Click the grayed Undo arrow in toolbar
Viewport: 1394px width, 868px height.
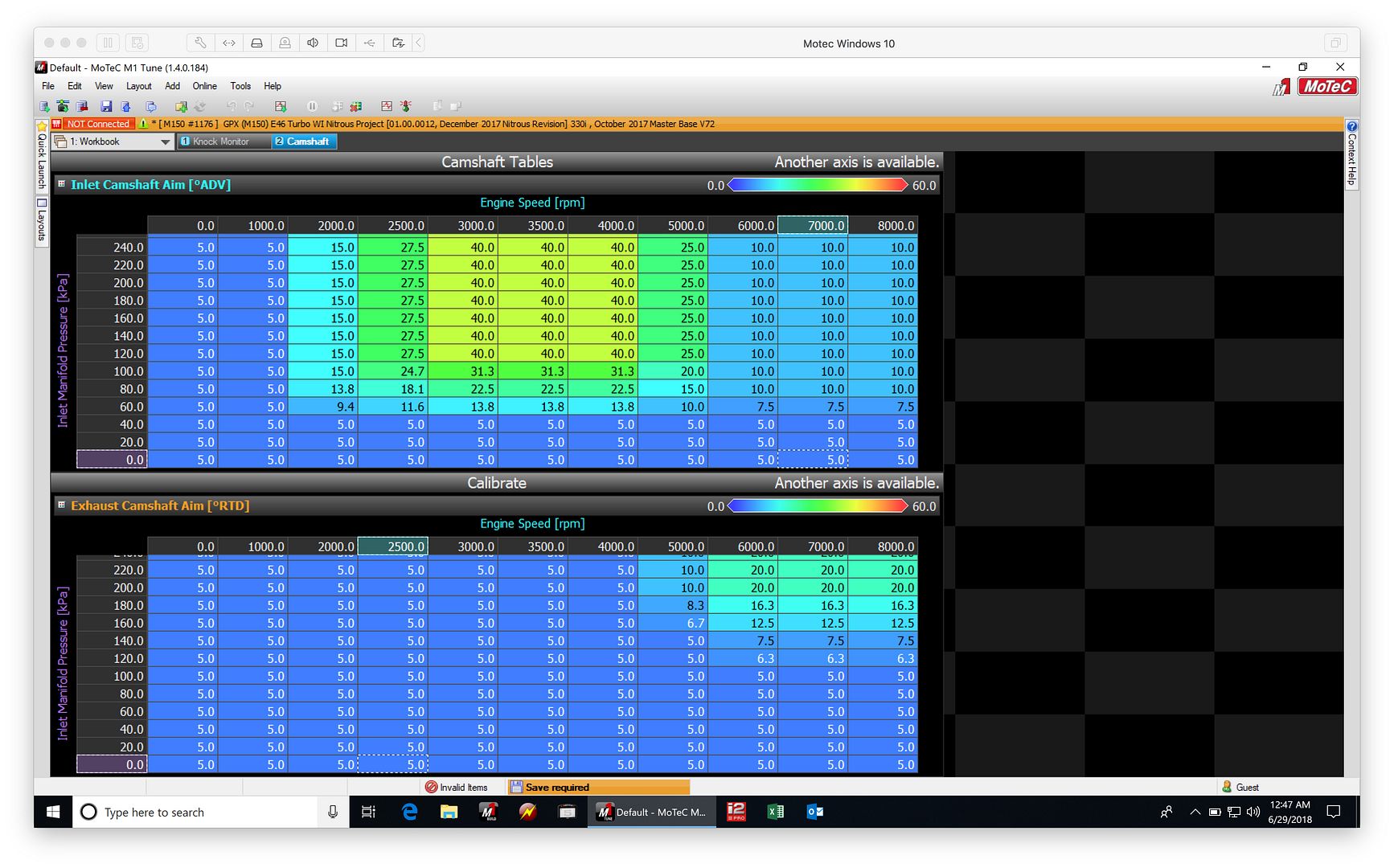point(232,106)
